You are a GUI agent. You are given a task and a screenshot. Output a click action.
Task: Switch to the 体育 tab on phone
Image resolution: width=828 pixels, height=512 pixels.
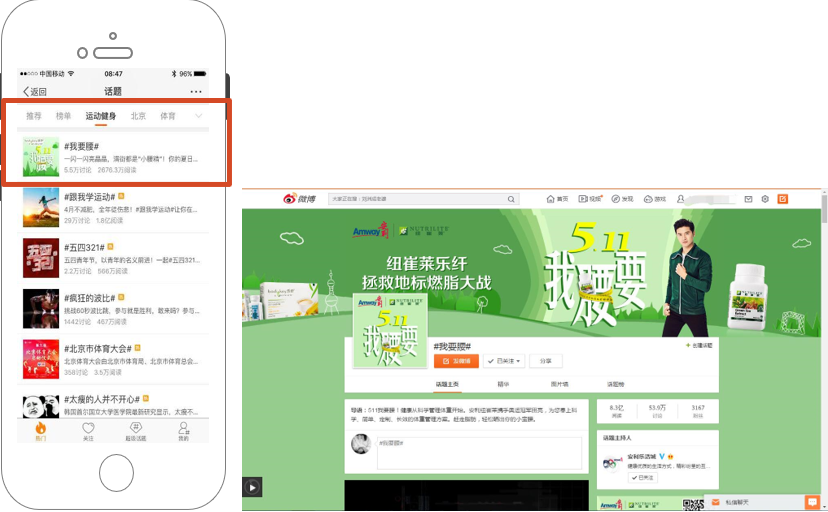168,116
